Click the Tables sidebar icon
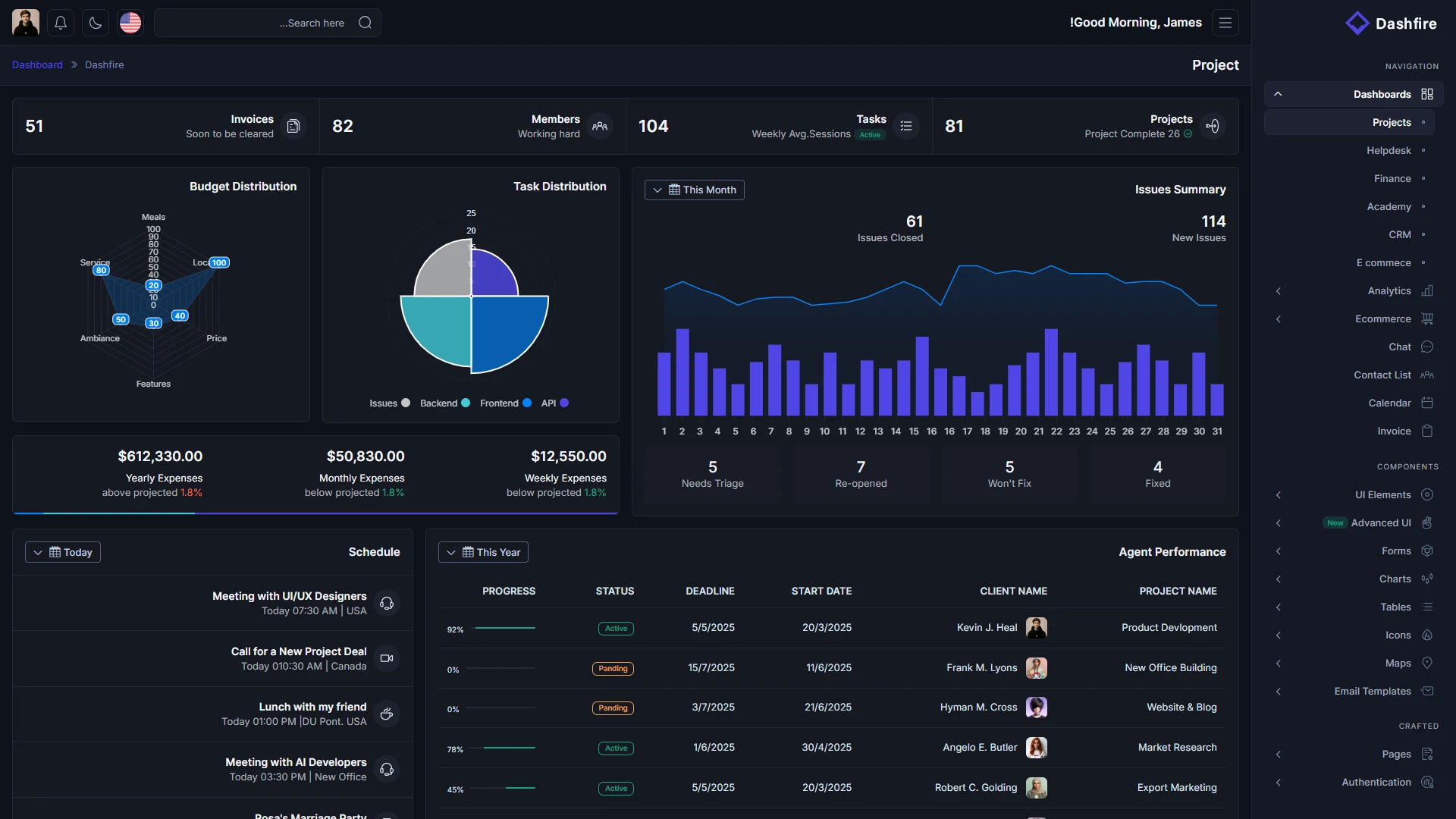The image size is (1456, 819). pyautogui.click(x=1427, y=607)
